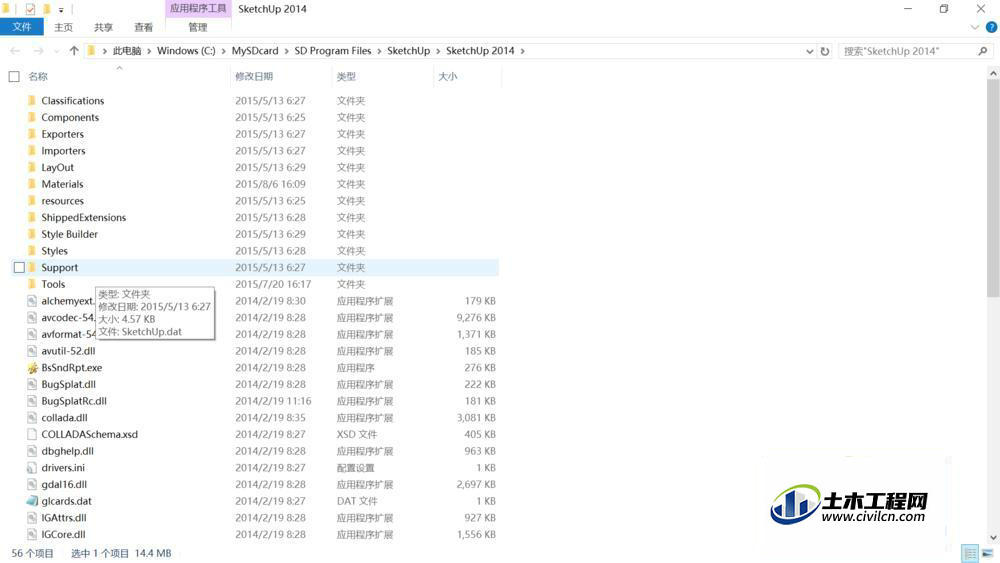Image resolution: width=1000 pixels, height=563 pixels.
Task: Select the Importers folder icon
Action: pos(32,150)
